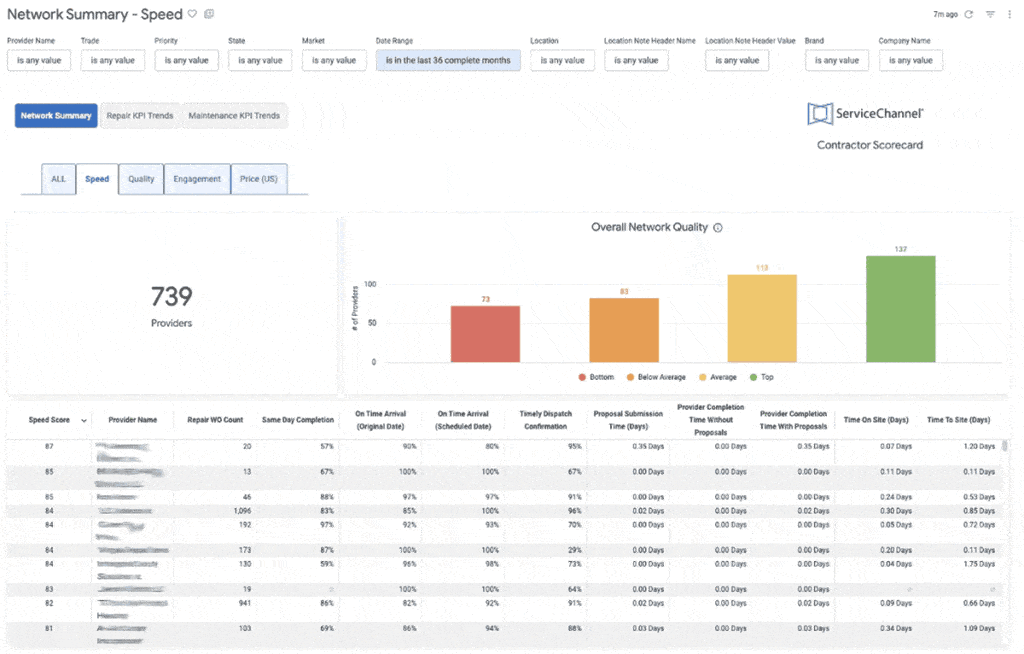Toggle the Below Average legend entry
This screenshot has height=654, width=1024.
pos(655,377)
